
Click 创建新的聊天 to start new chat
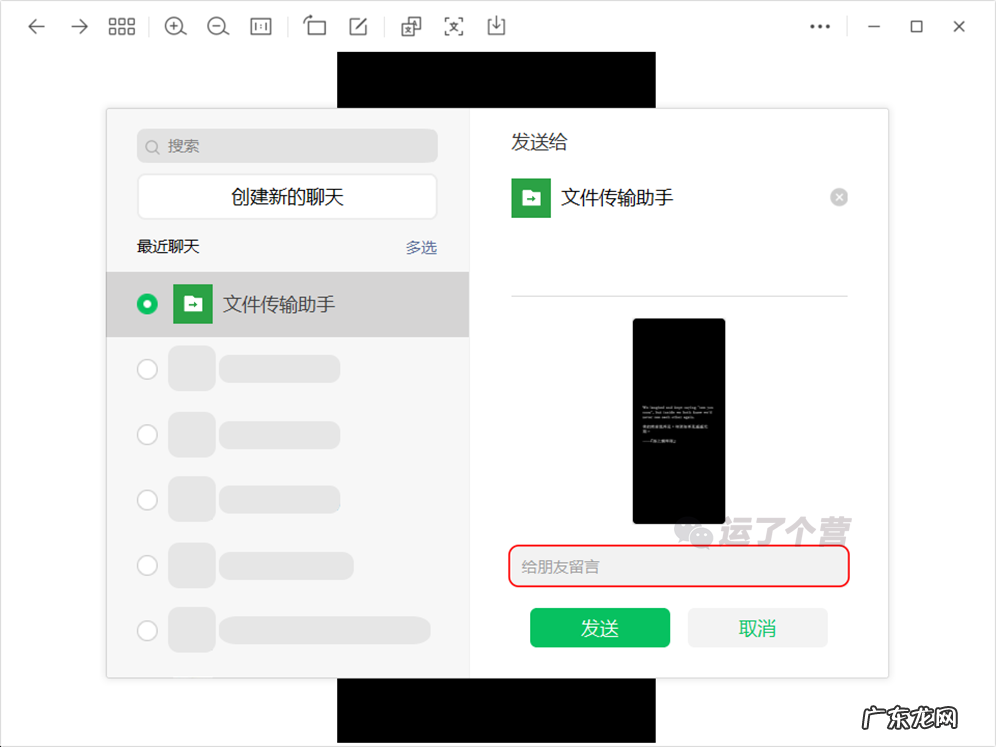click(287, 197)
